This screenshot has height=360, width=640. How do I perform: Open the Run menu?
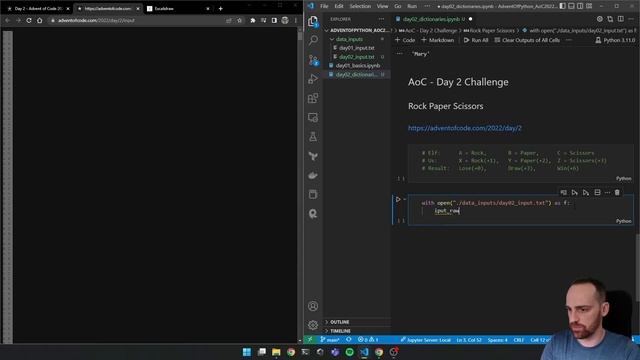(412, 6)
